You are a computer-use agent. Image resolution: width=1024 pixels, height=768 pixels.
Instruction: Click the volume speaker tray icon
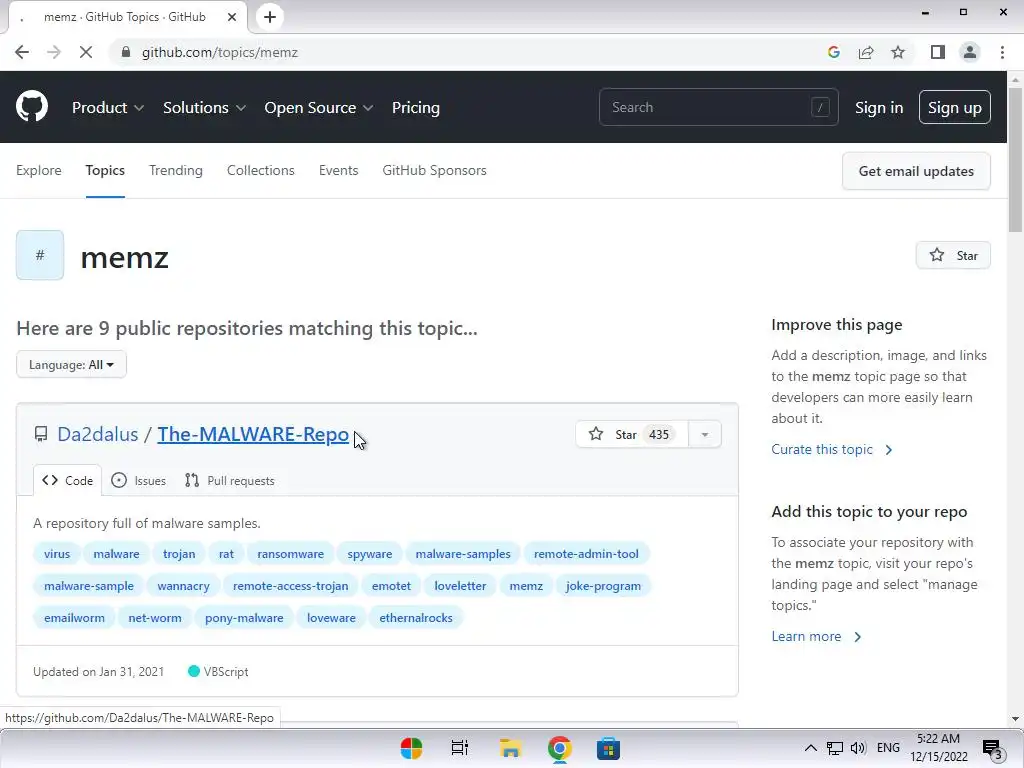pos(858,748)
